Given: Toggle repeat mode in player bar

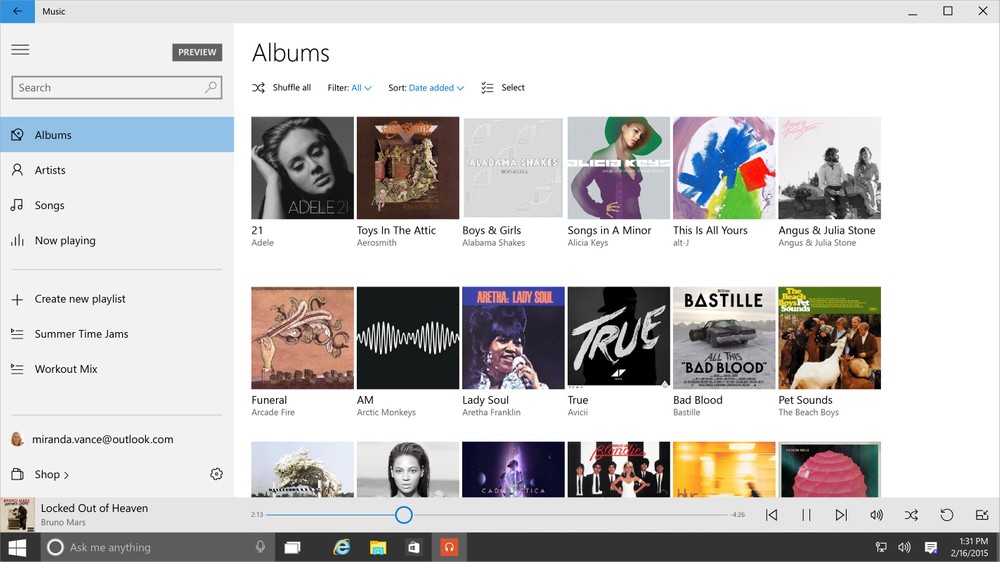Looking at the screenshot, I should (x=946, y=515).
